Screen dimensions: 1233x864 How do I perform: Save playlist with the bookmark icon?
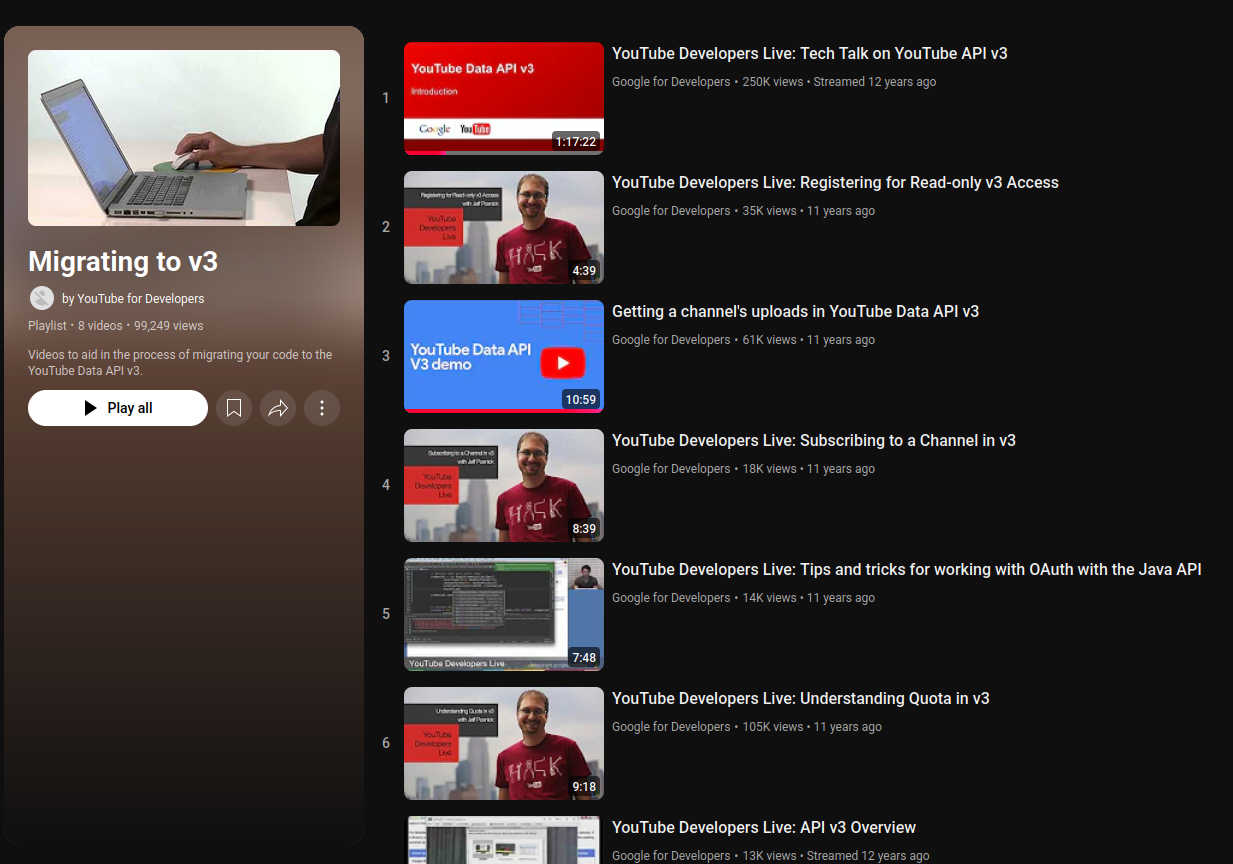click(234, 408)
